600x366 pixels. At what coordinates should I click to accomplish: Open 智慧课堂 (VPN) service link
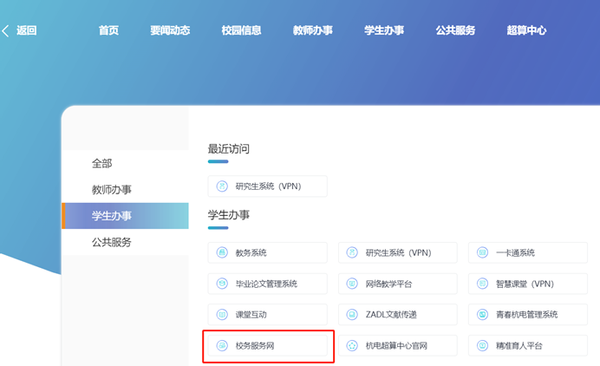pyautogui.click(x=528, y=284)
